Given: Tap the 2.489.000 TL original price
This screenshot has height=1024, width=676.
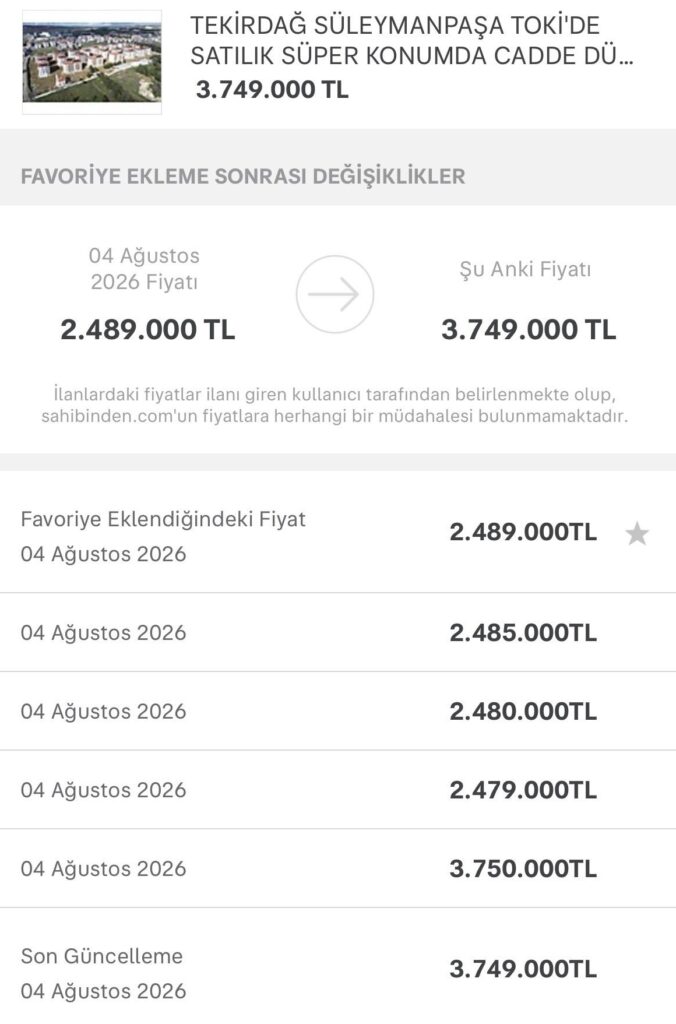Looking at the screenshot, I should (x=148, y=329).
